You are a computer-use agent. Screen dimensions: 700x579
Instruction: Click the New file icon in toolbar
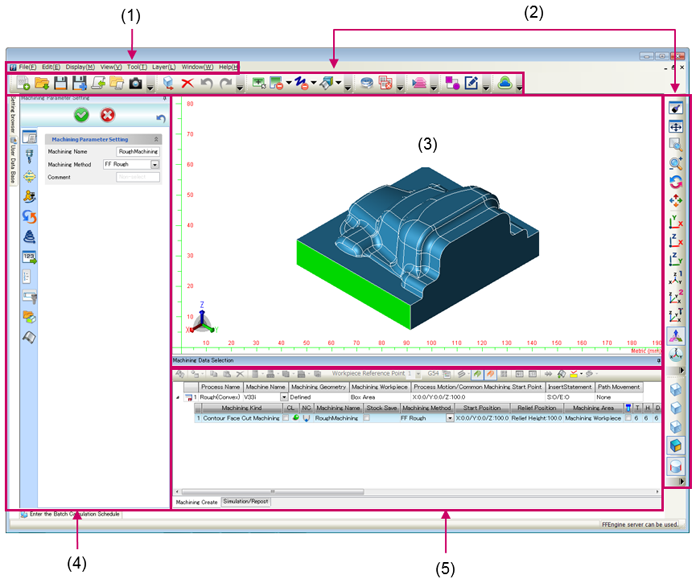(23, 83)
